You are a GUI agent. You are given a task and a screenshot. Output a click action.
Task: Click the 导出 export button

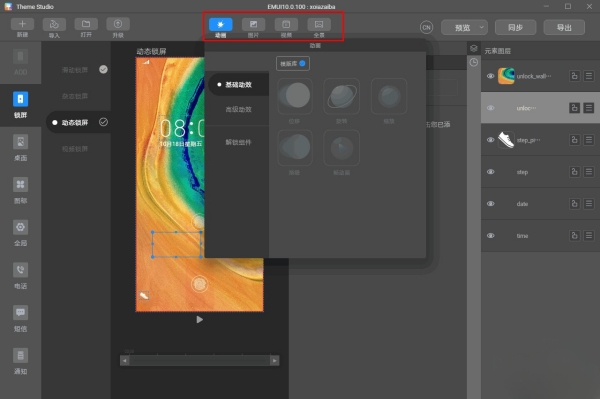[x=564, y=28]
